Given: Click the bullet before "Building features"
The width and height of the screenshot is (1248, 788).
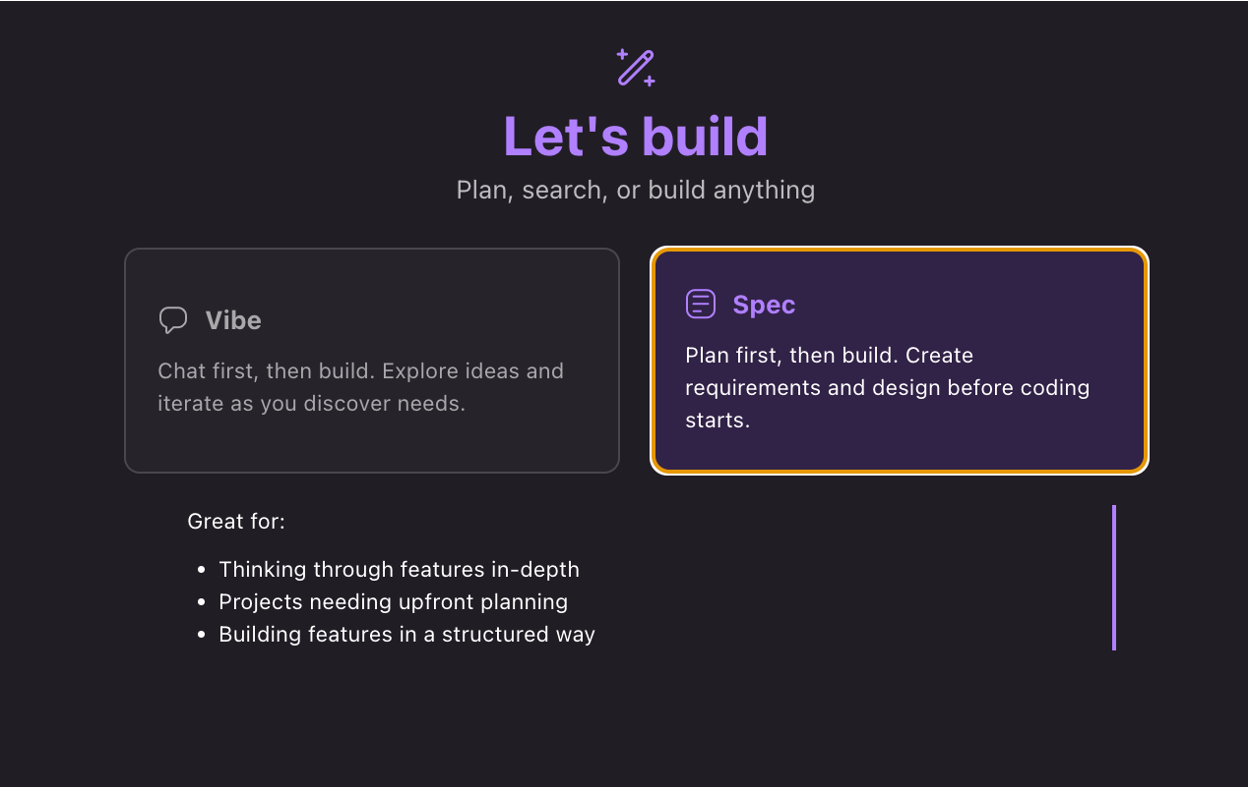Looking at the screenshot, I should pos(201,635).
